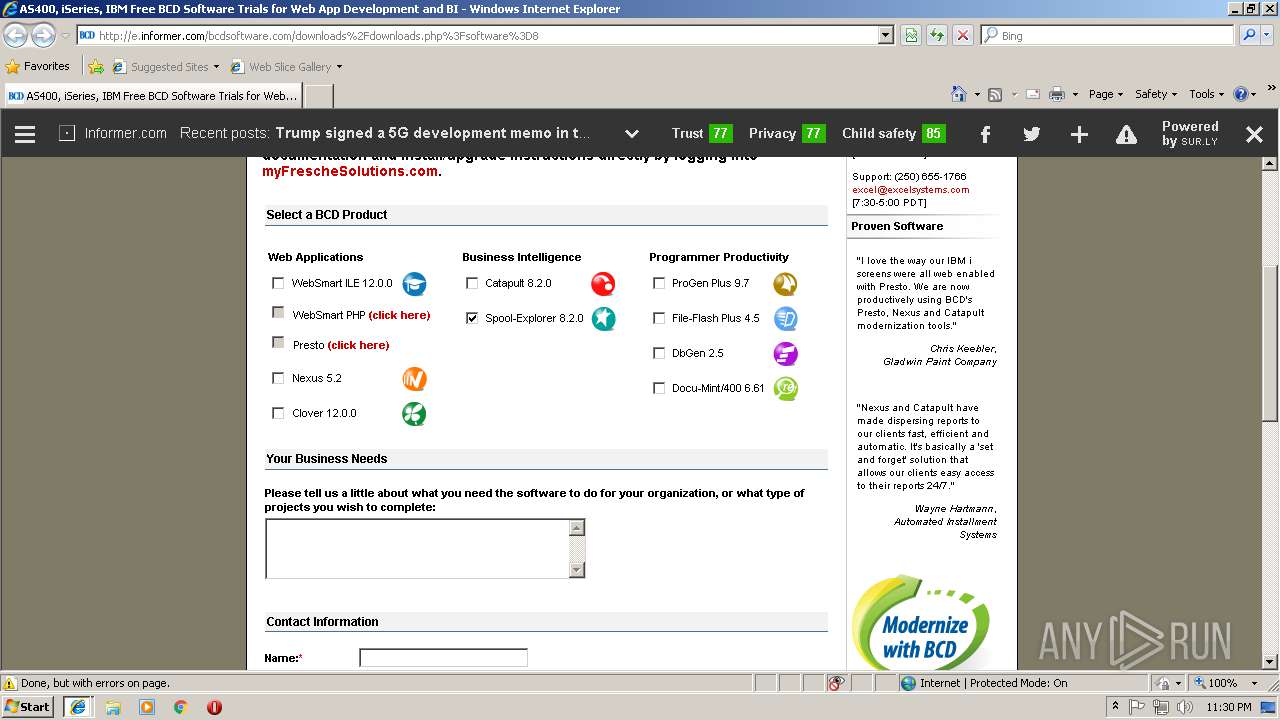Click the Clover green product icon
Screen dimensions: 1280x720
point(414,414)
